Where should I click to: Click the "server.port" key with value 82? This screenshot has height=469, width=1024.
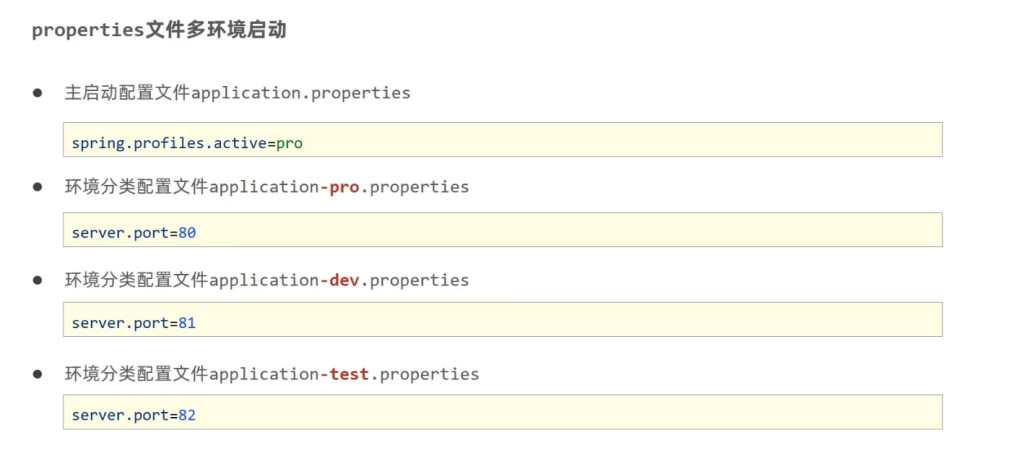point(119,414)
